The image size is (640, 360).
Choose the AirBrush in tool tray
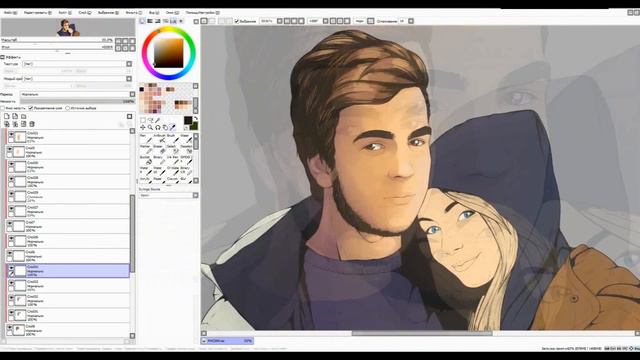tap(159, 138)
